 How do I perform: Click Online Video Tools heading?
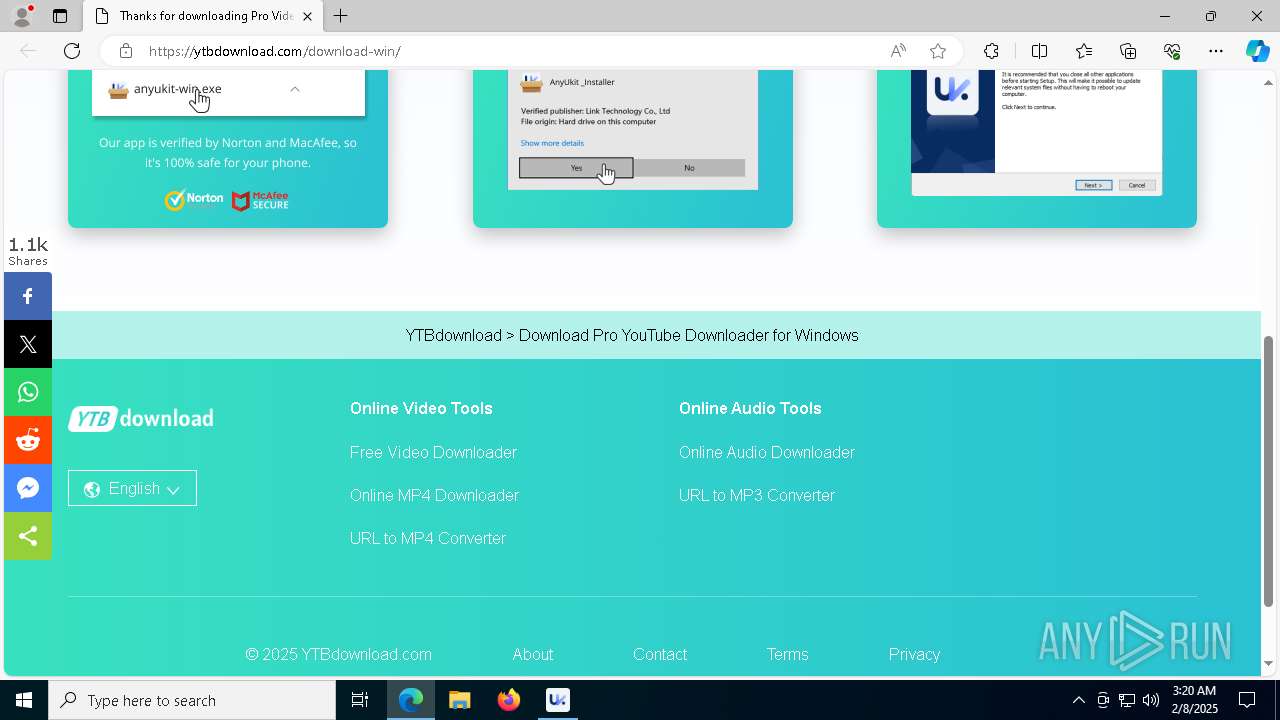(x=421, y=408)
